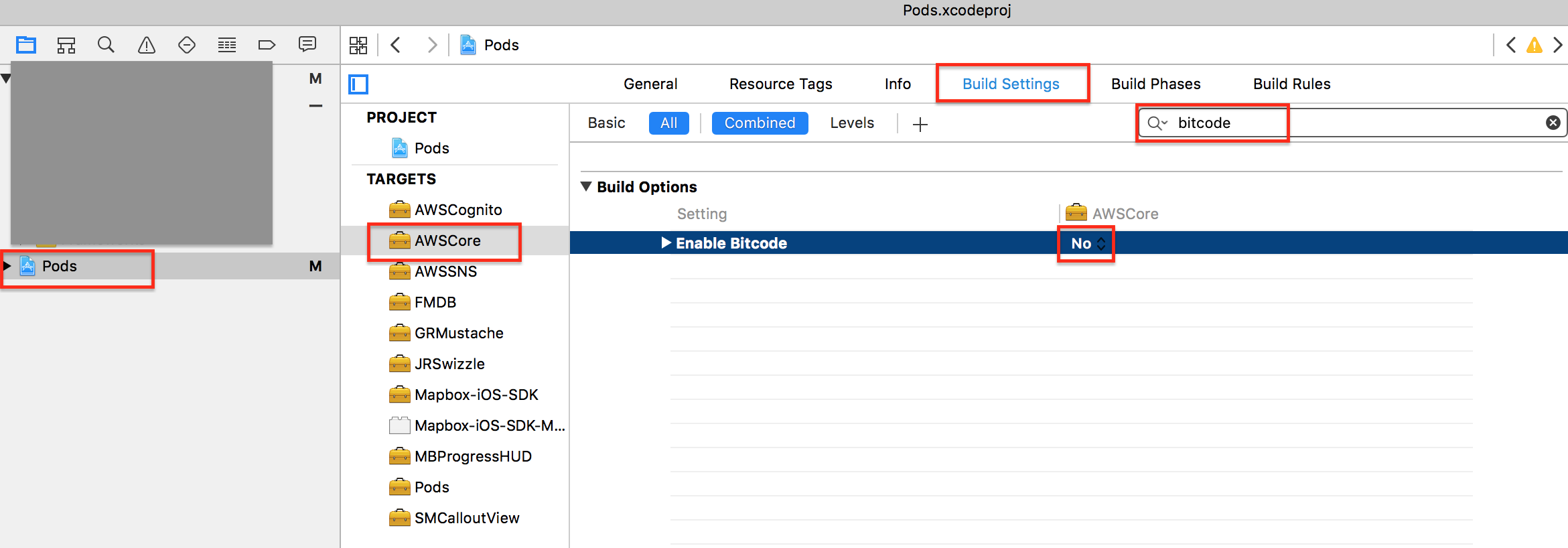The width and height of the screenshot is (1568, 548).
Task: Select Pods project row in the navigator
Action: pyautogui.click(x=169, y=266)
